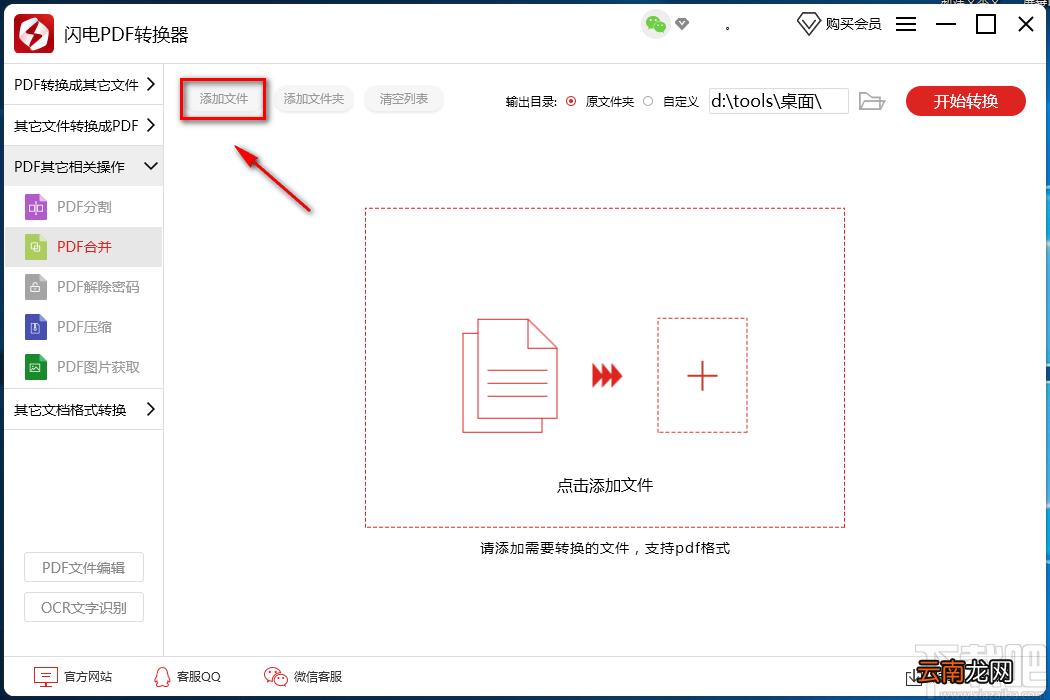The height and width of the screenshot is (700, 1050).
Task: Click the 客服QQ penguin icon
Action: pos(162,677)
